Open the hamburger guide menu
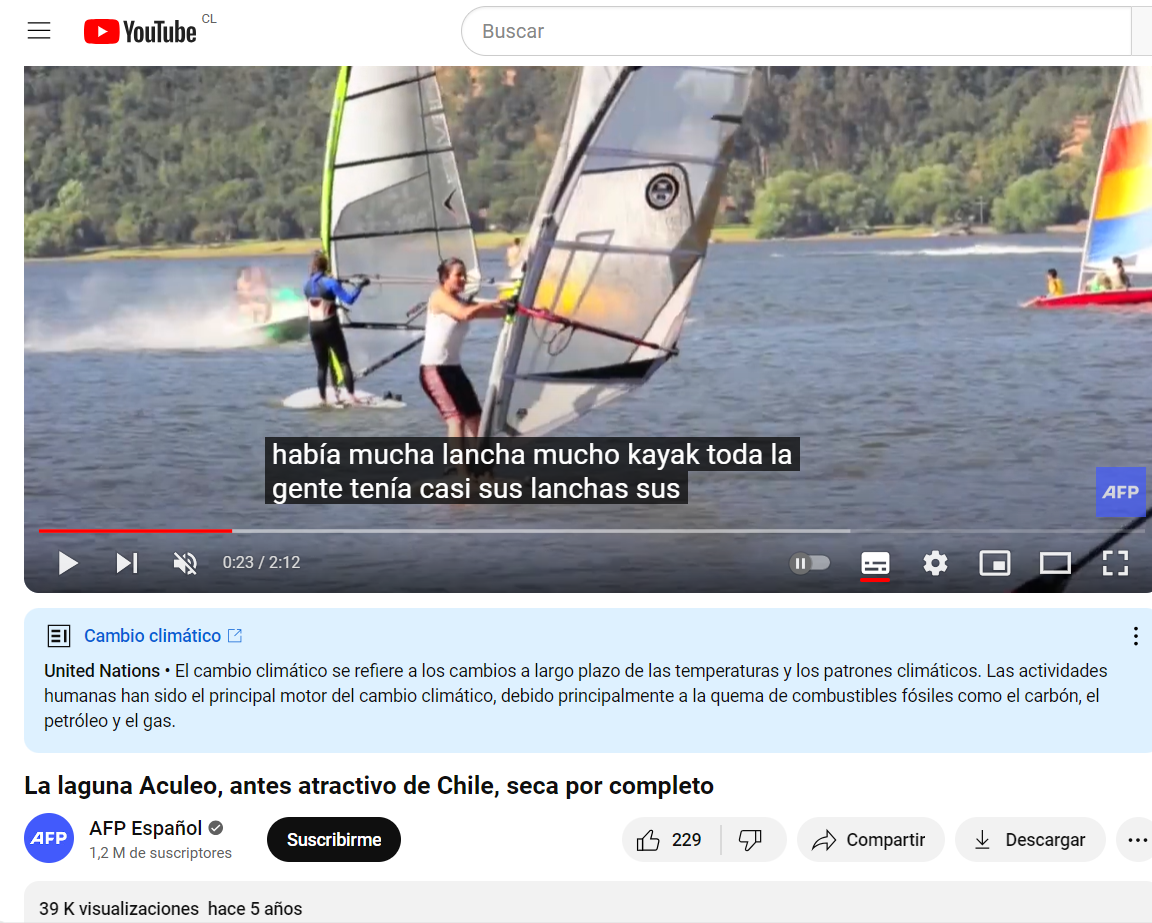This screenshot has width=1152, height=923. (39, 31)
